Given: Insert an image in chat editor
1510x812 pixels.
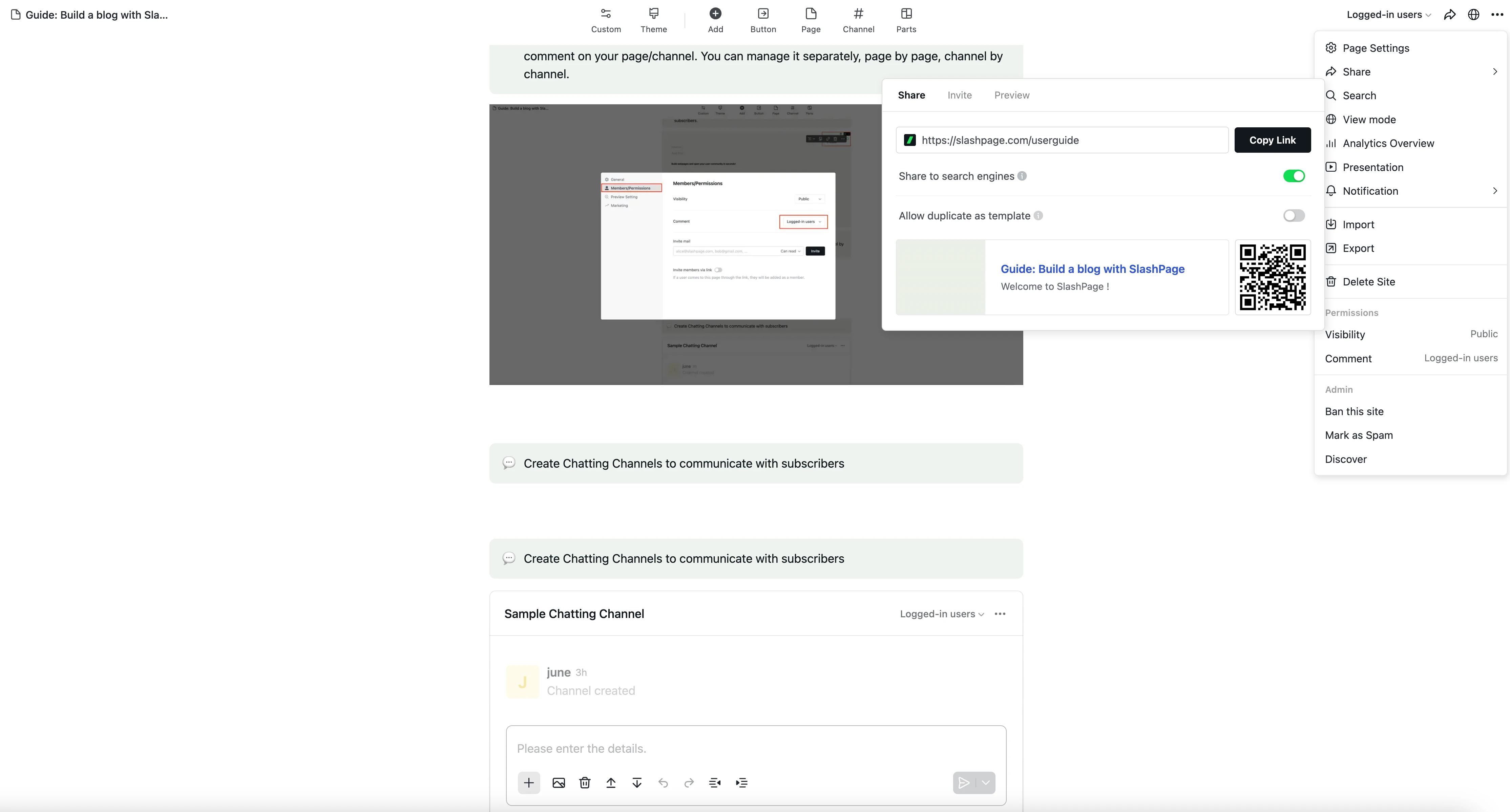Looking at the screenshot, I should [559, 783].
